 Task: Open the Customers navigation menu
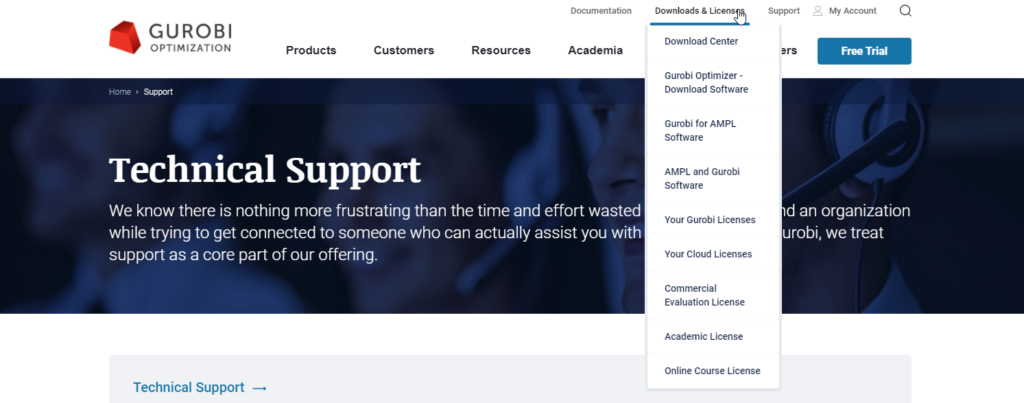click(404, 50)
